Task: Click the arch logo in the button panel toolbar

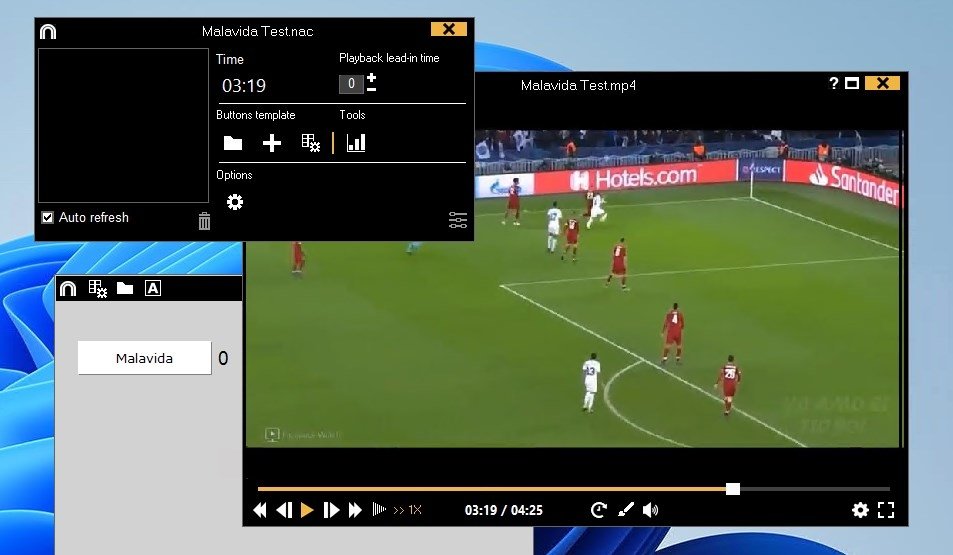Action: click(x=68, y=288)
